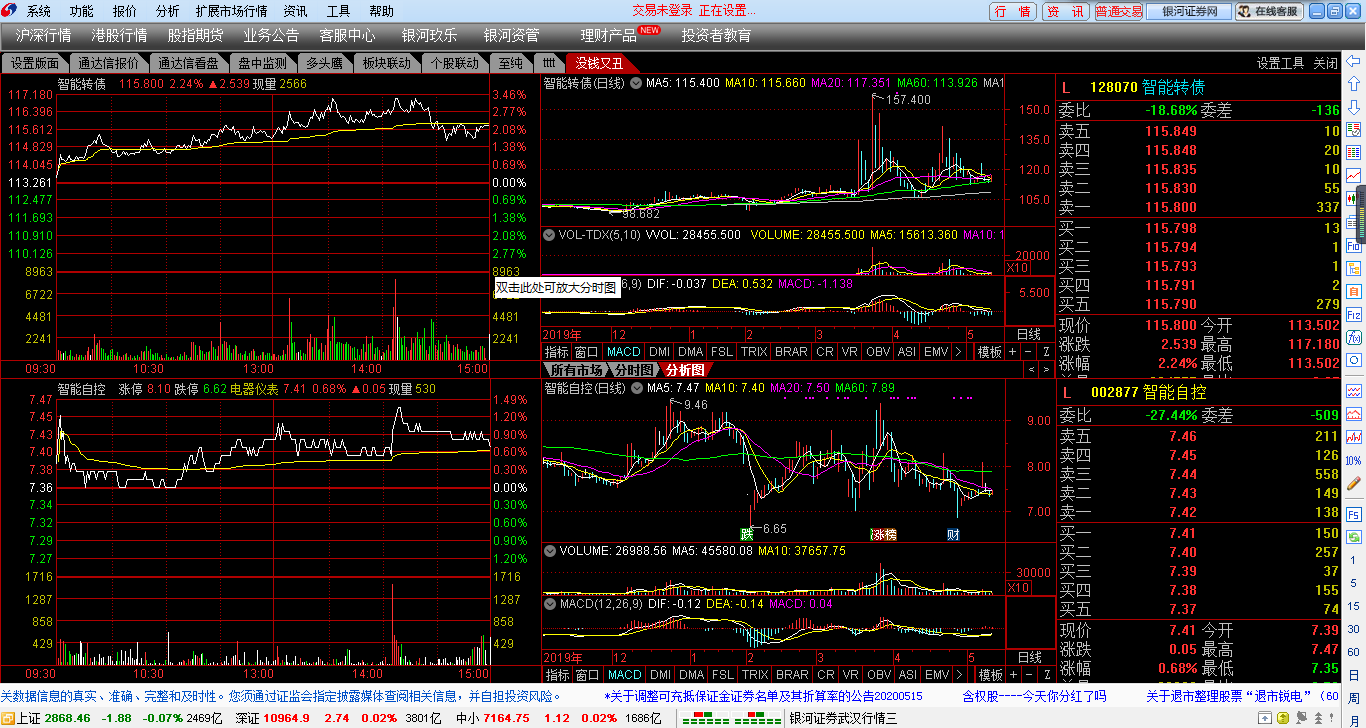Open 沪深行情 in the navigation bar
Image resolution: width=1366 pixels, height=728 pixels.
point(44,35)
